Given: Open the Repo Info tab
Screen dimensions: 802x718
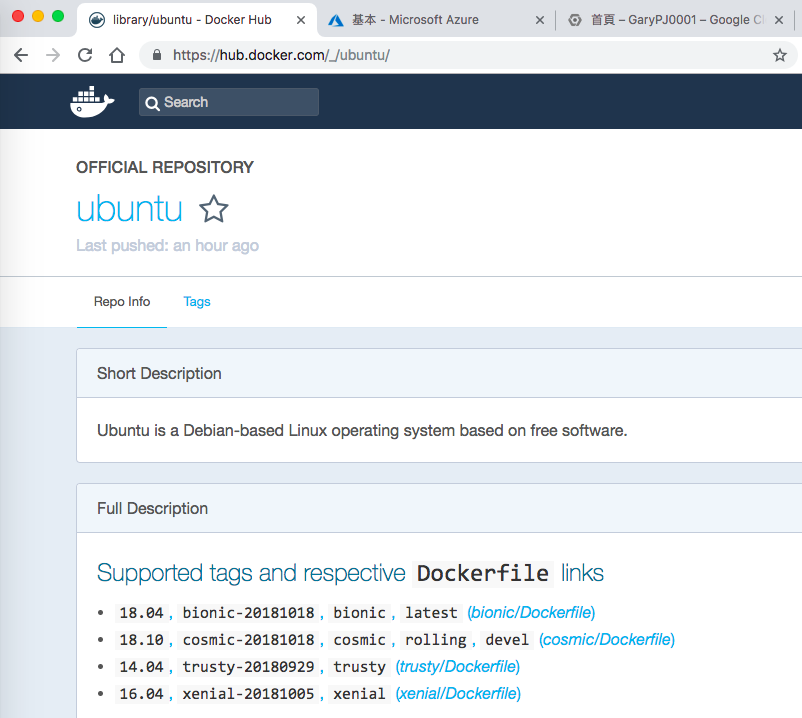Looking at the screenshot, I should click(x=122, y=302).
